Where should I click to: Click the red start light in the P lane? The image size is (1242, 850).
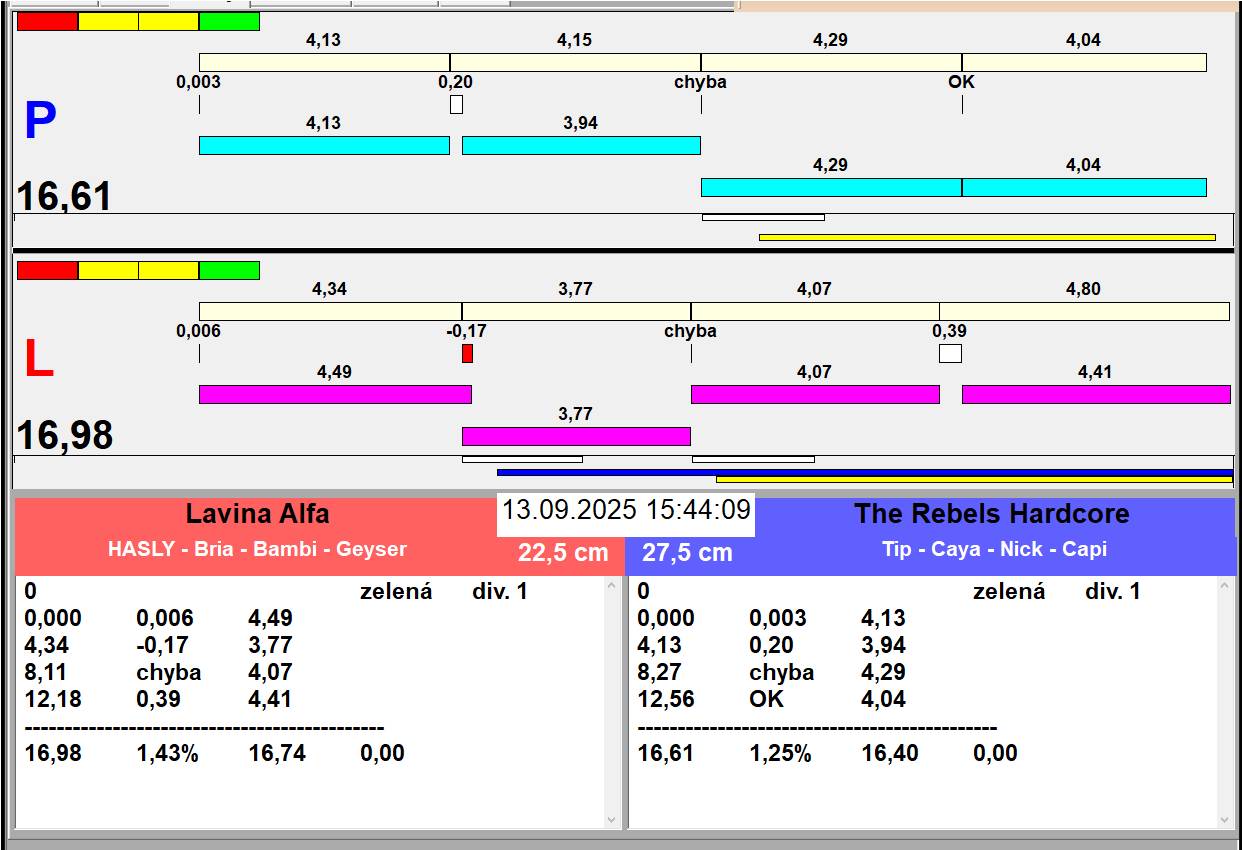[48, 21]
